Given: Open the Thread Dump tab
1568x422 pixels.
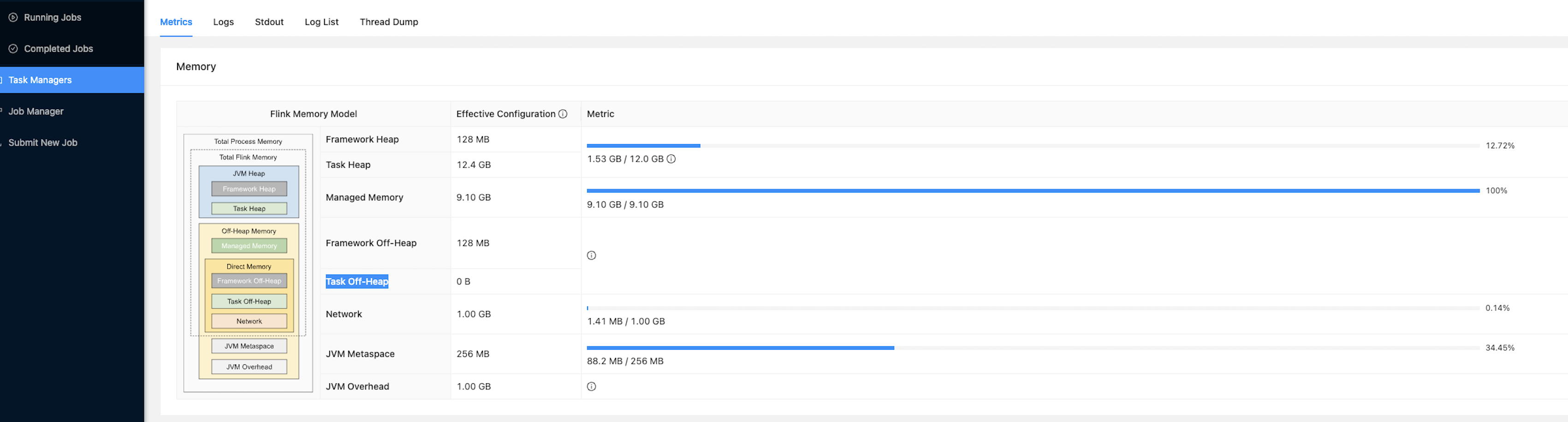Looking at the screenshot, I should [x=388, y=22].
